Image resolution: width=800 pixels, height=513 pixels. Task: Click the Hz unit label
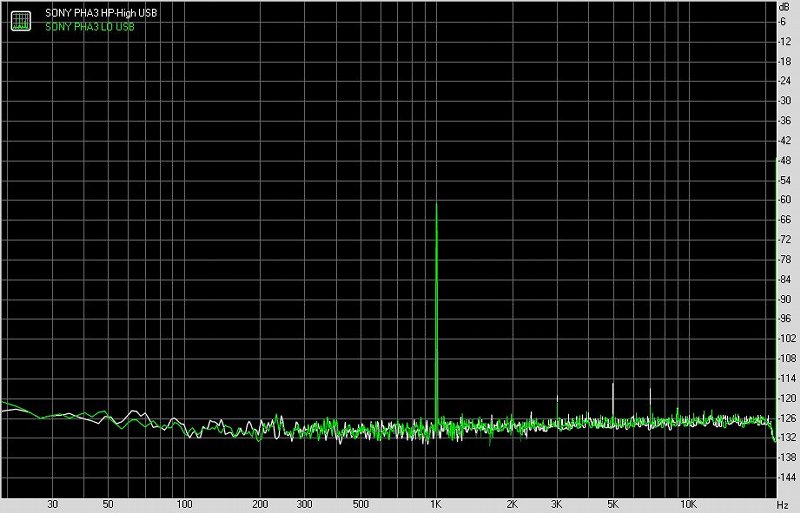click(x=782, y=505)
